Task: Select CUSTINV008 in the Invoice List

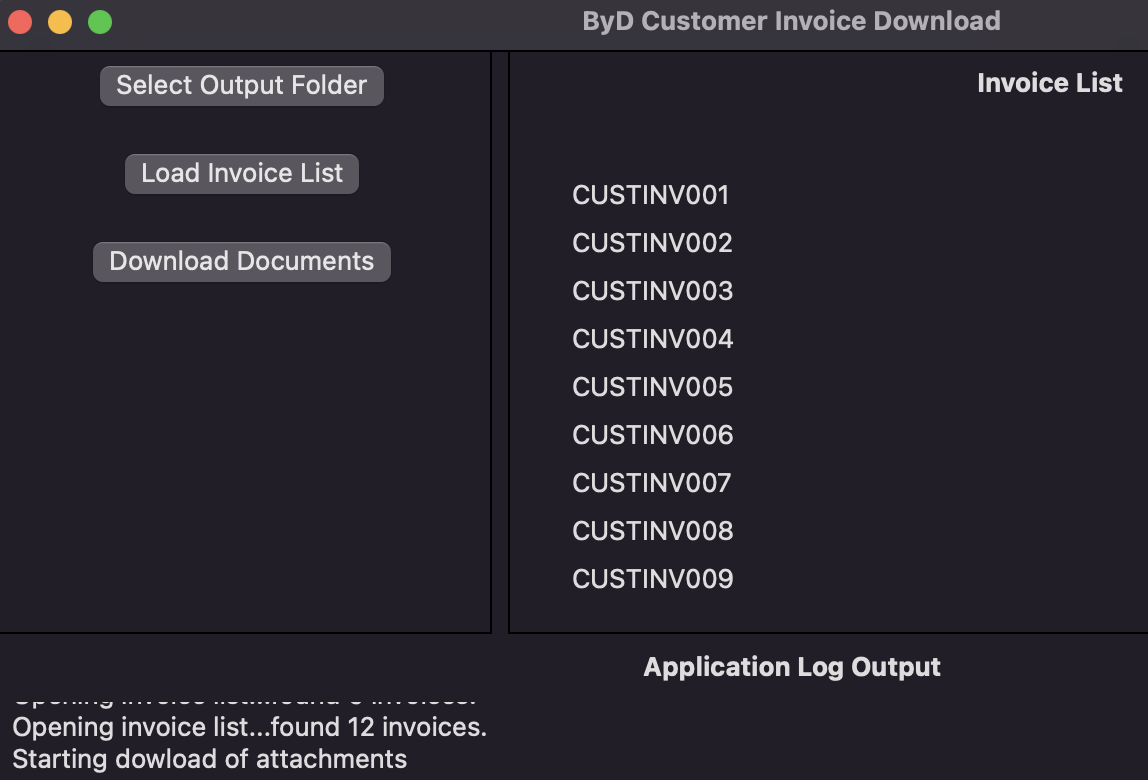Action: pos(652,531)
